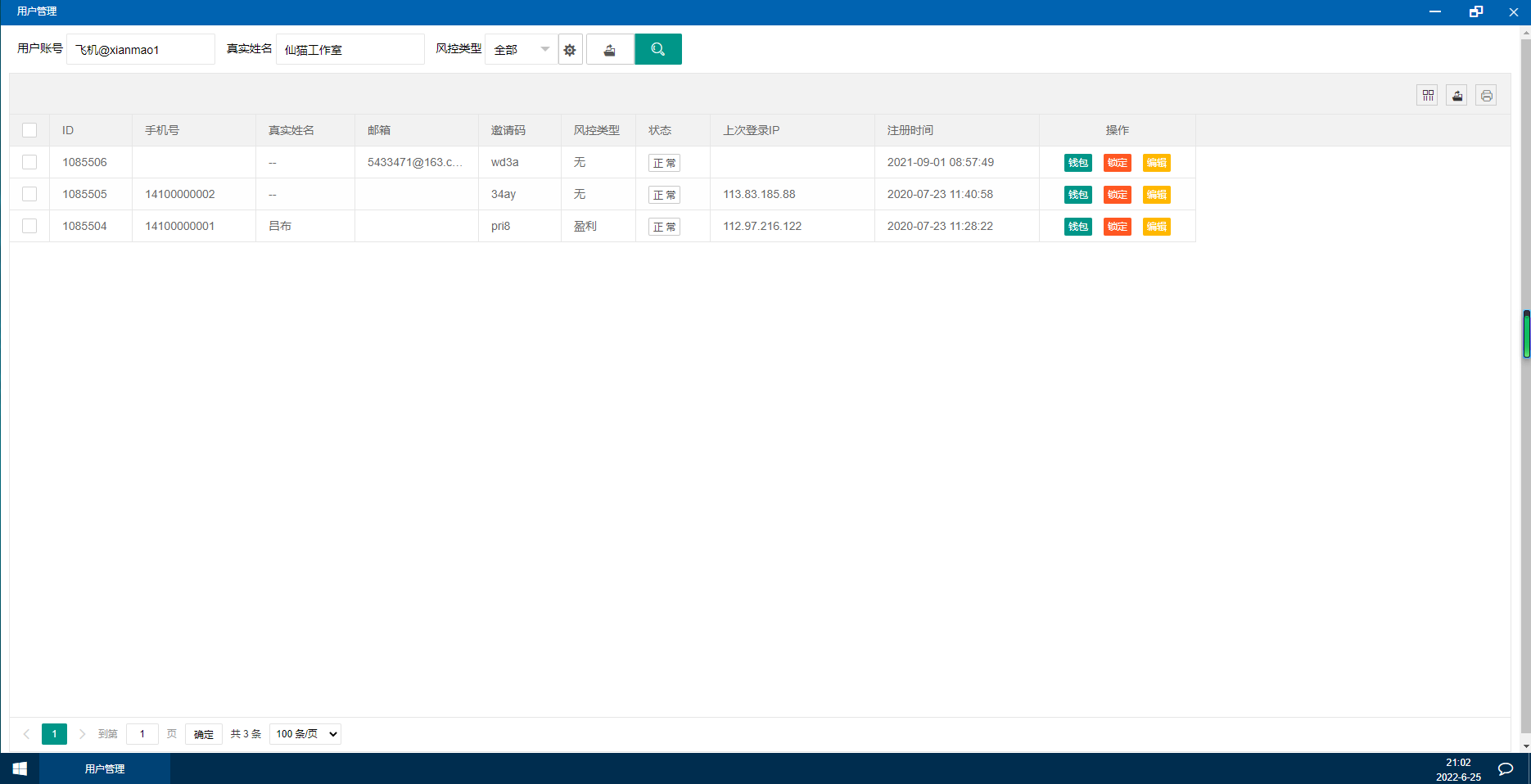Click the table export icon in toolbar
This screenshot has width=1531, height=784.
pos(1456,95)
